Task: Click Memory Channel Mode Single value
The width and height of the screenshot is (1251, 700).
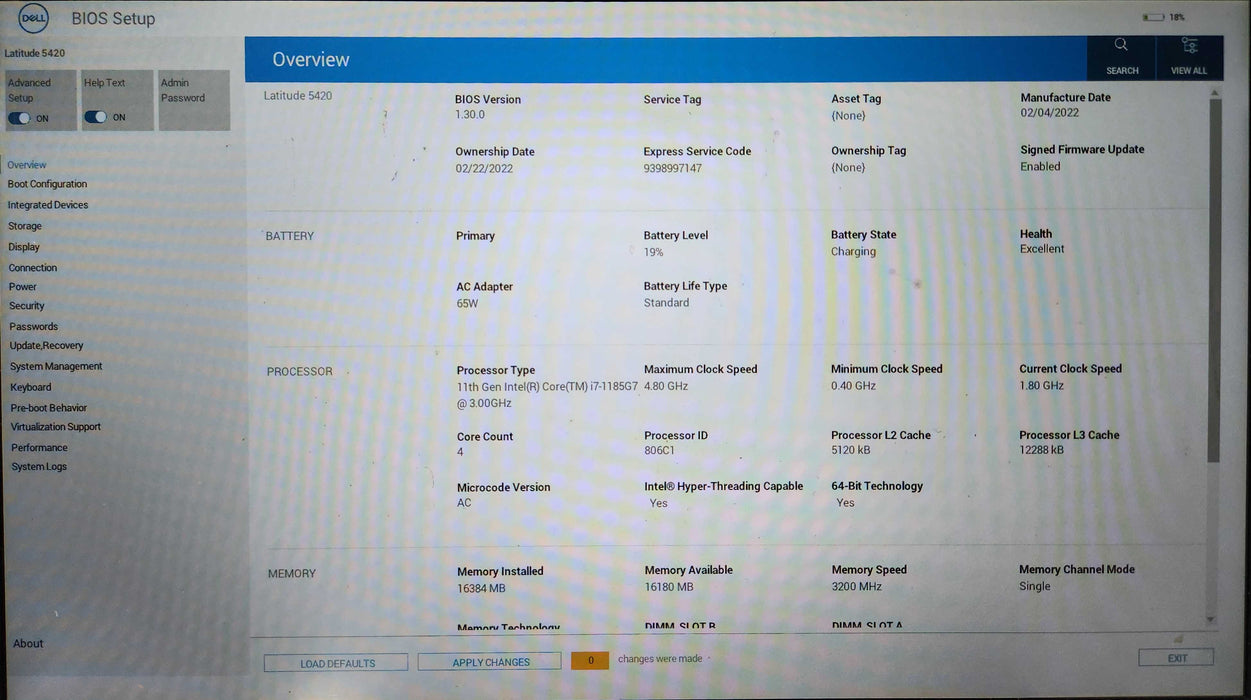Action: (1035, 586)
